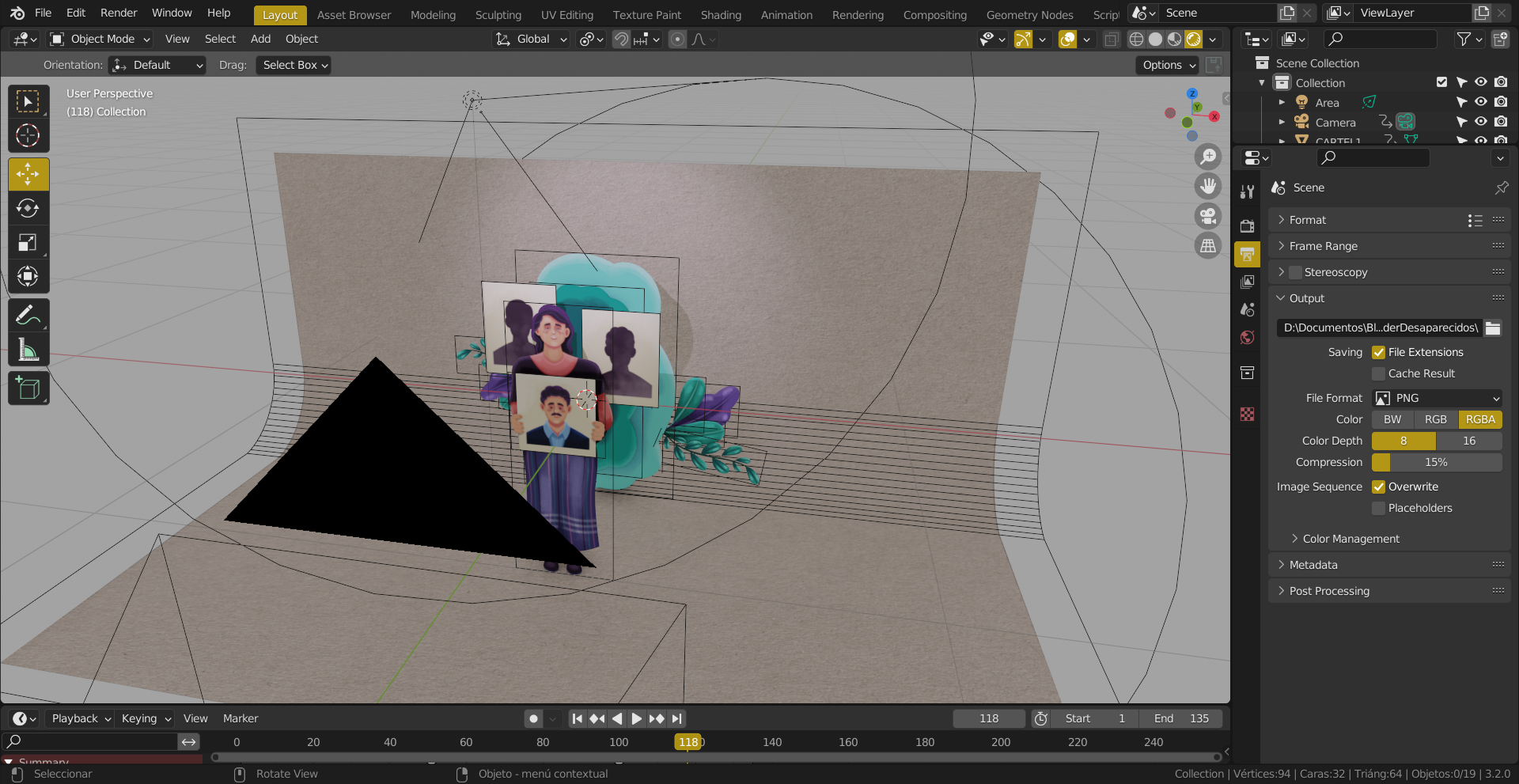Select the Move tool
This screenshot has width=1519, height=784.
(x=28, y=174)
